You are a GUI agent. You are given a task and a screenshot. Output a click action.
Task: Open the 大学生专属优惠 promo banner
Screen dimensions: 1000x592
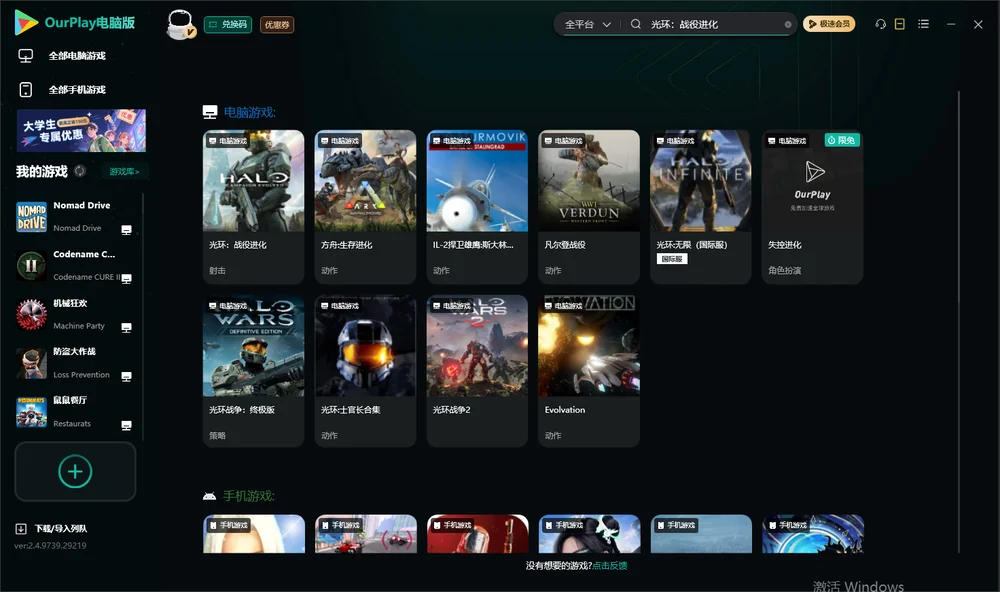tap(81, 131)
